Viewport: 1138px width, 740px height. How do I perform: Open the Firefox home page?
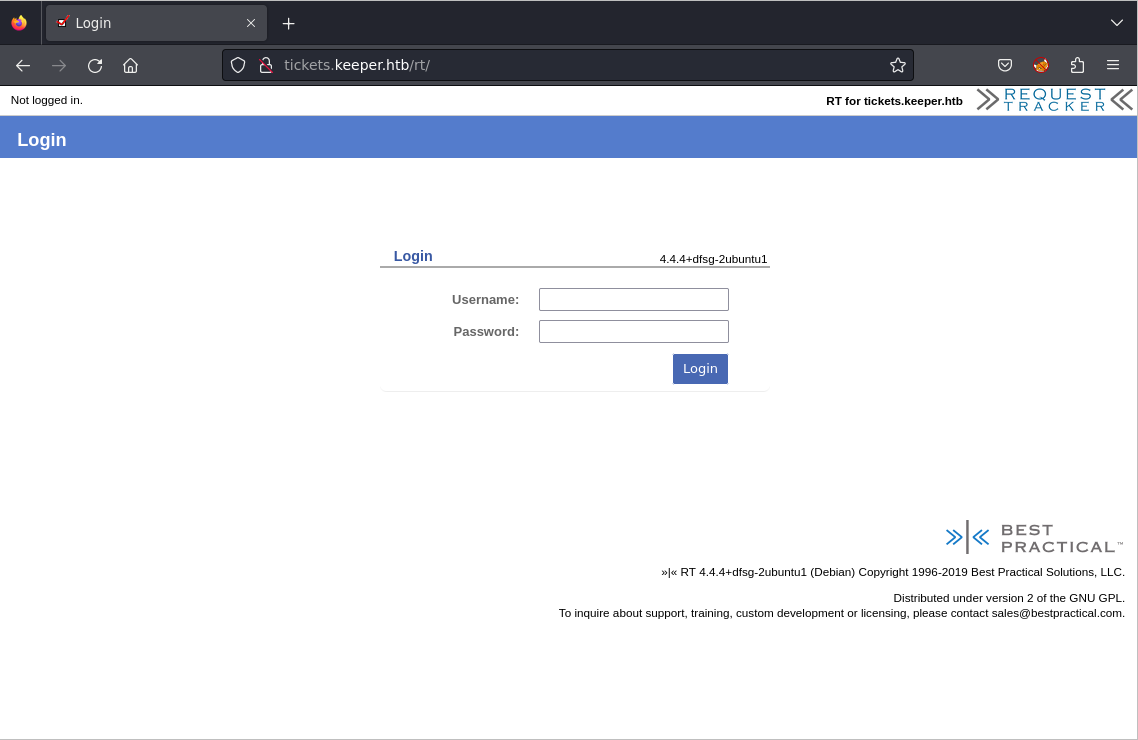point(130,65)
